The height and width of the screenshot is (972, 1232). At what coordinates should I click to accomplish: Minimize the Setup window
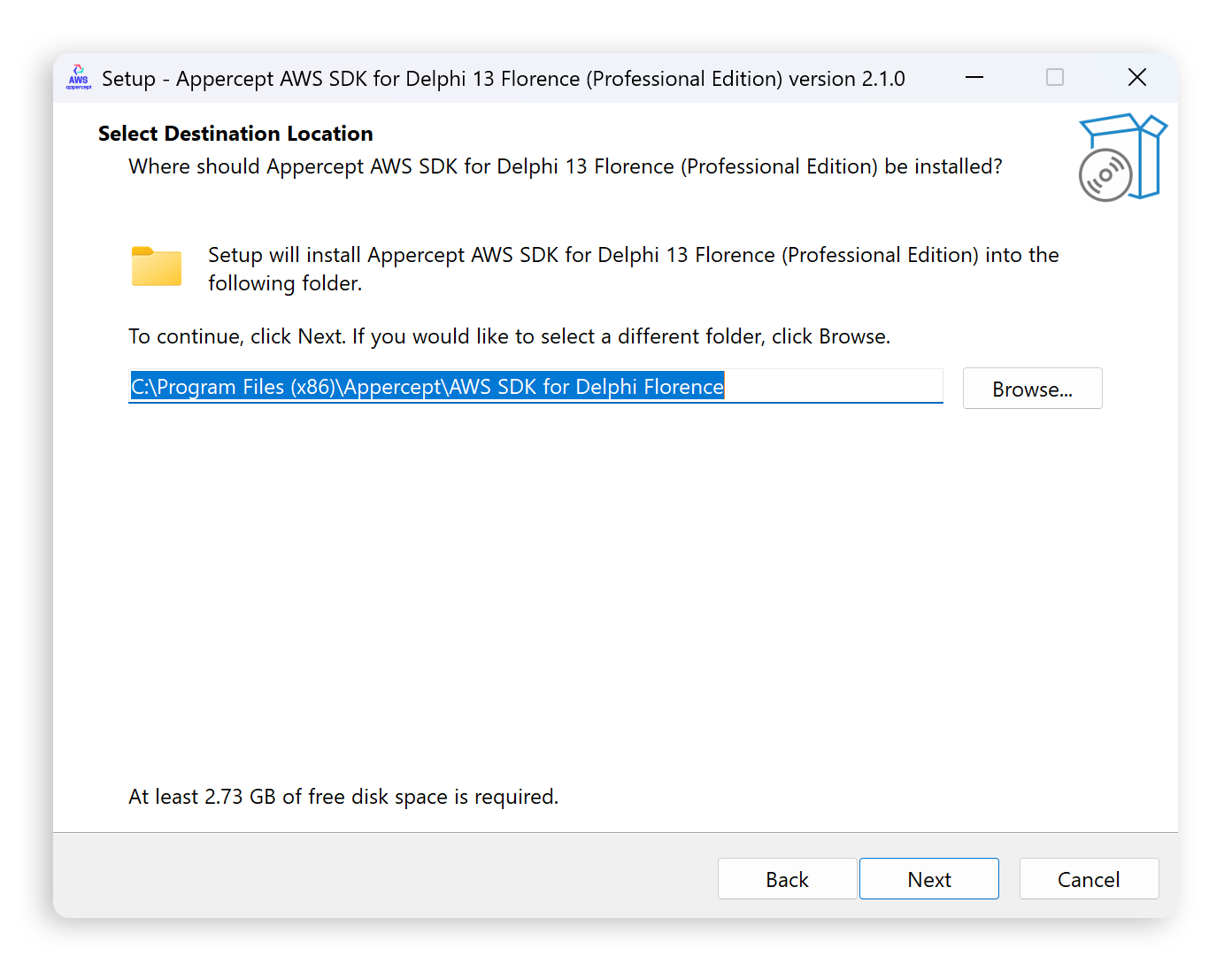(974, 78)
